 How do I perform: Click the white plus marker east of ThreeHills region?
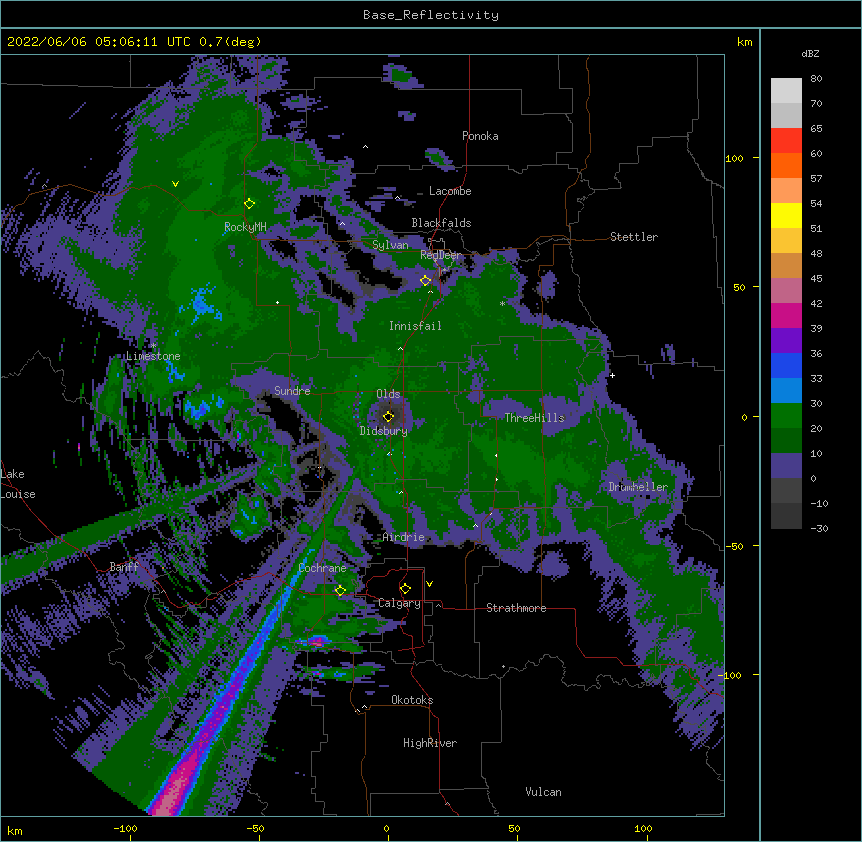(612, 375)
